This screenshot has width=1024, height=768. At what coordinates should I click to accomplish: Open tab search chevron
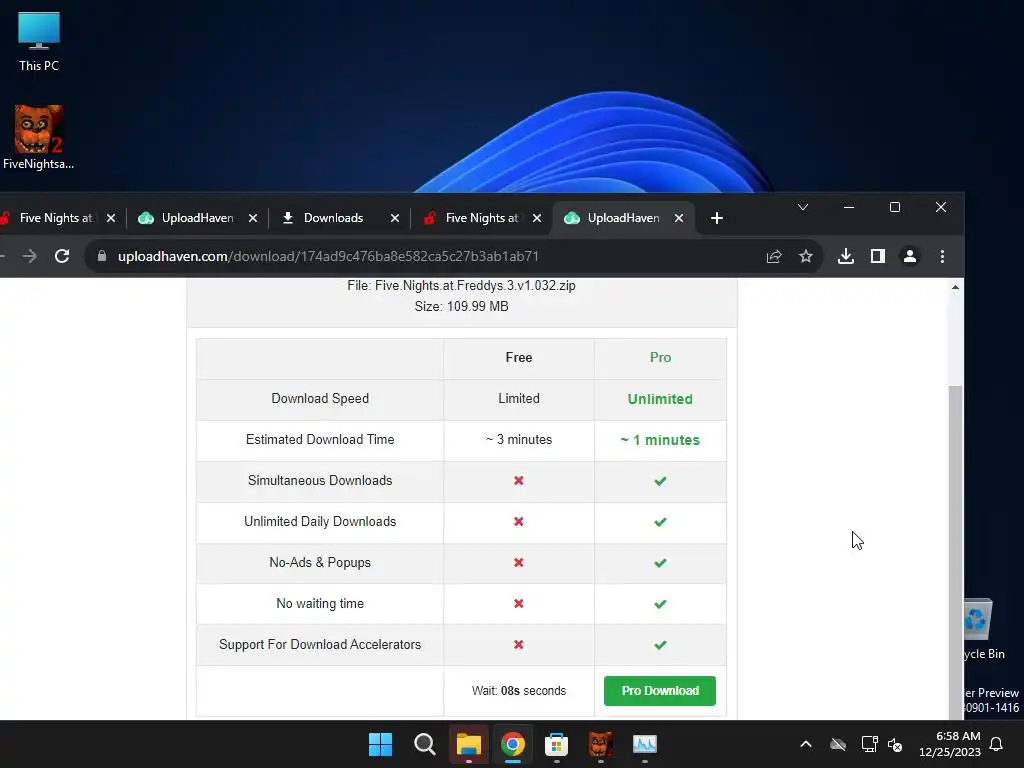(803, 207)
